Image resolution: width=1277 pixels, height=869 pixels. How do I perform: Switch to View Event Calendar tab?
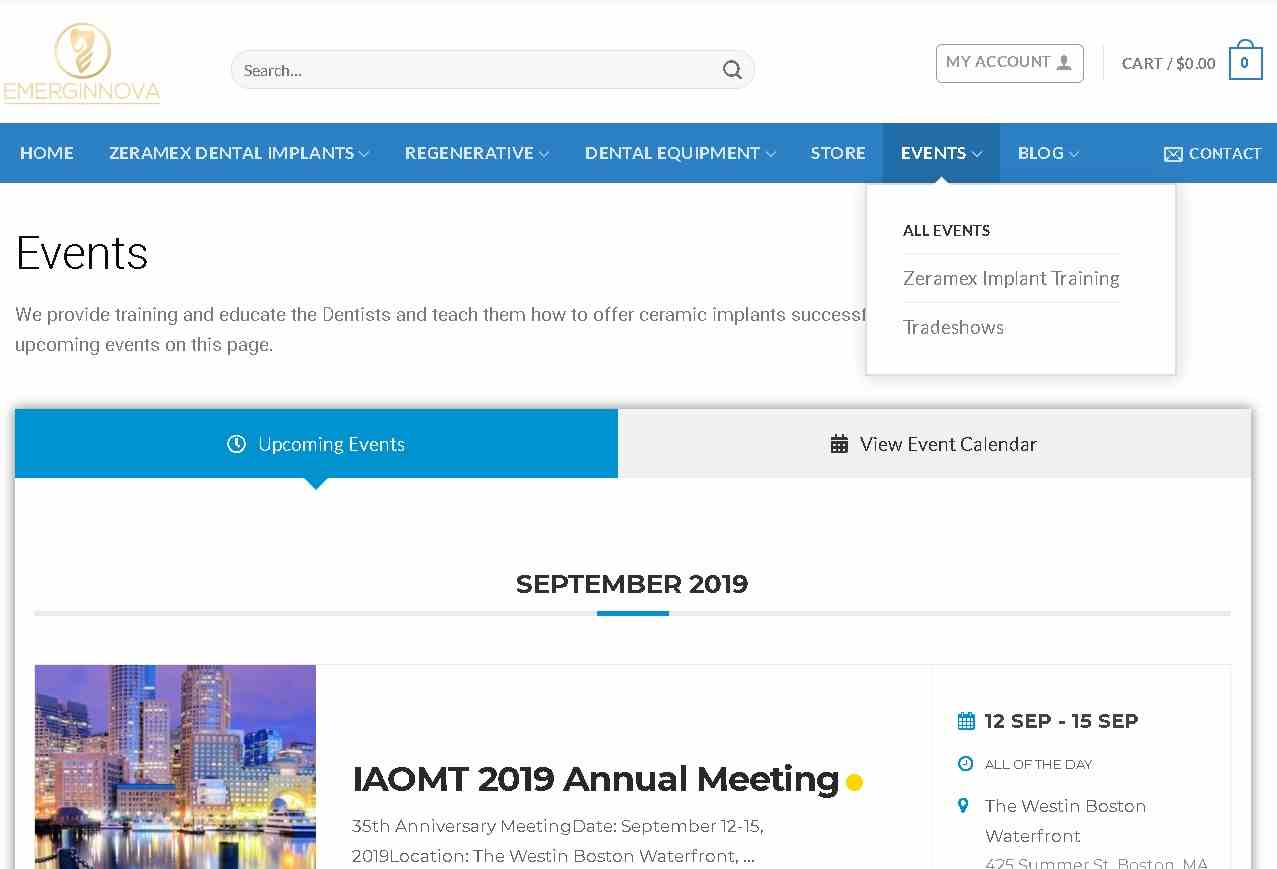pyautogui.click(x=934, y=444)
